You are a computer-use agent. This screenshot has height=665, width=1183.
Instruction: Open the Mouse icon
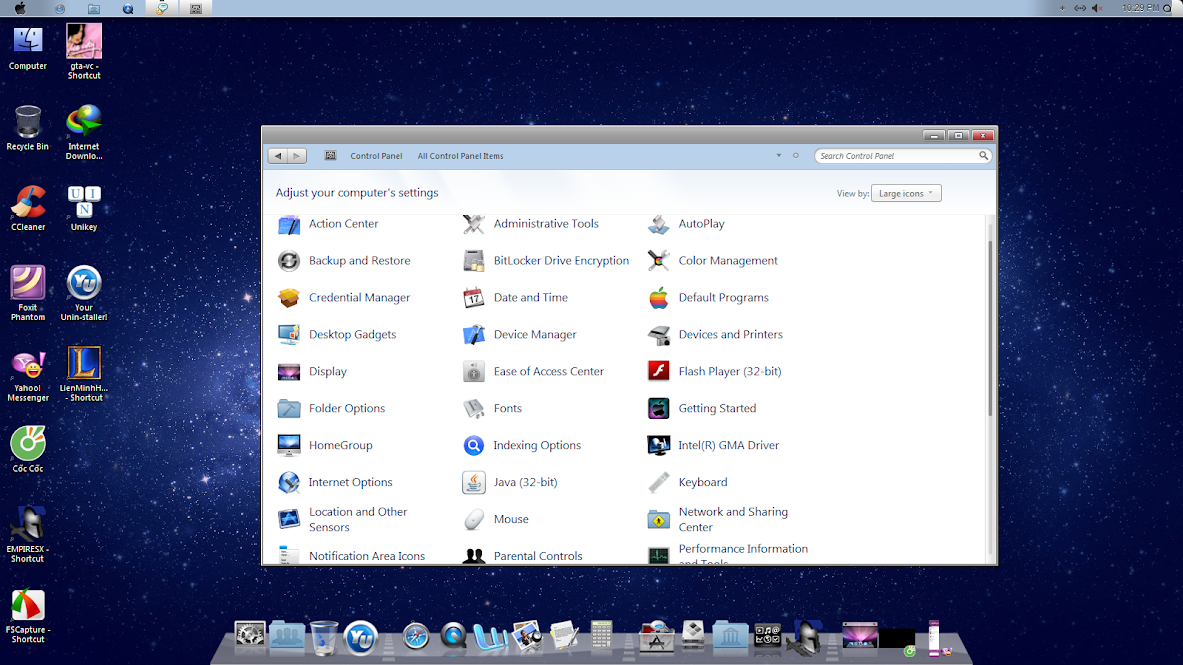[x=474, y=520]
